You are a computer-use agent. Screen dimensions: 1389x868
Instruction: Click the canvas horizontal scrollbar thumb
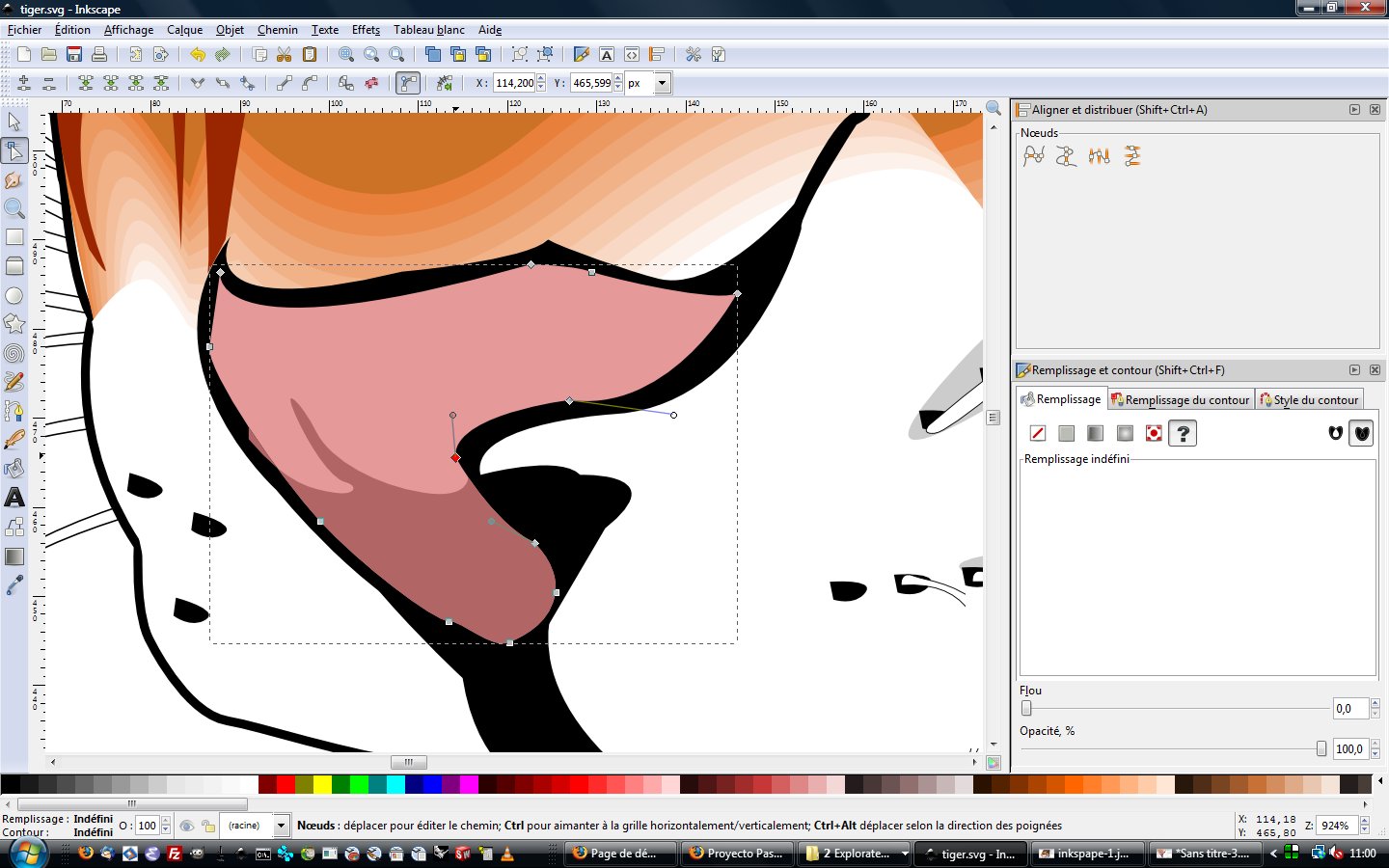409,762
